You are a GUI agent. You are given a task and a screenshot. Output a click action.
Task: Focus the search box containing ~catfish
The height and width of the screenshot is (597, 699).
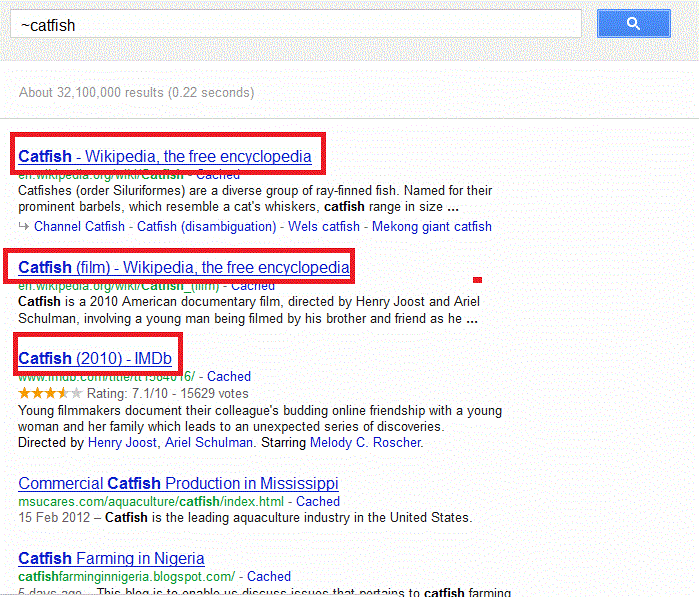(x=296, y=24)
